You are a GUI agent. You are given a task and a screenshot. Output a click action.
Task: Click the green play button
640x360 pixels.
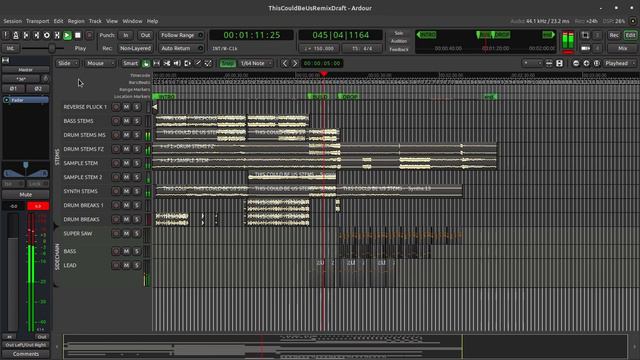(x=67, y=36)
